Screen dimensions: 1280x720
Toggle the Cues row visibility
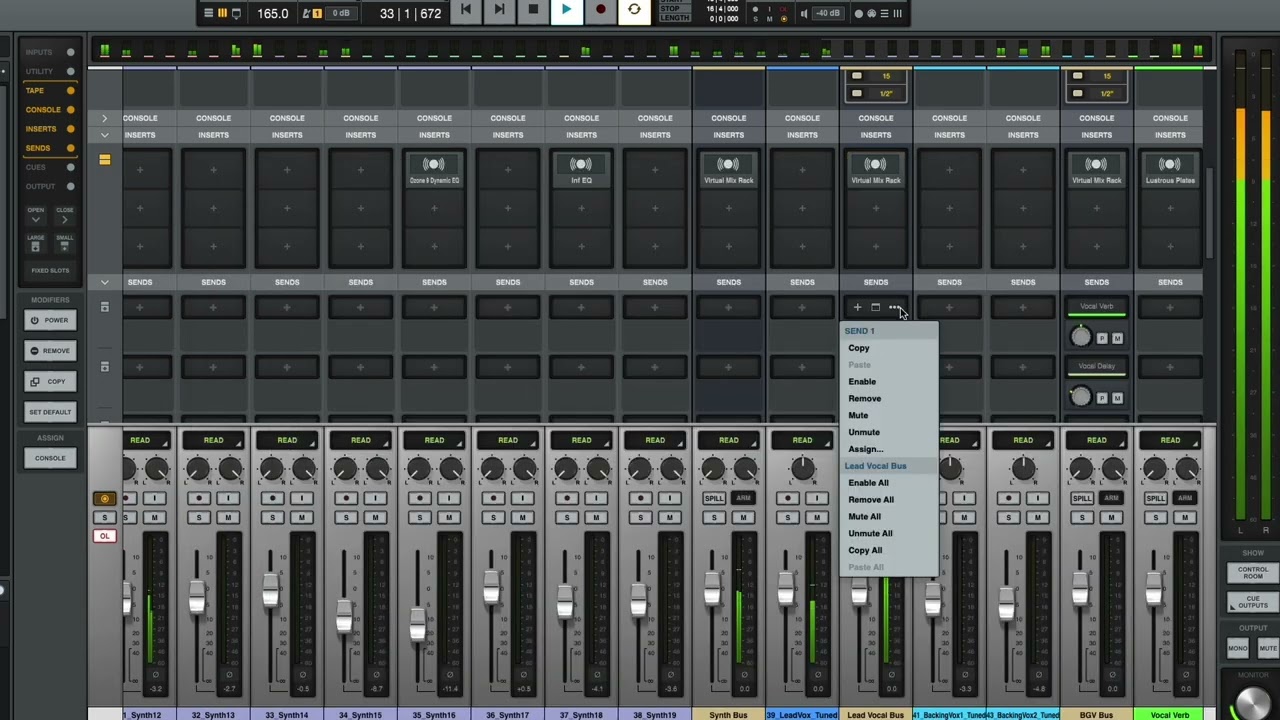[49, 167]
